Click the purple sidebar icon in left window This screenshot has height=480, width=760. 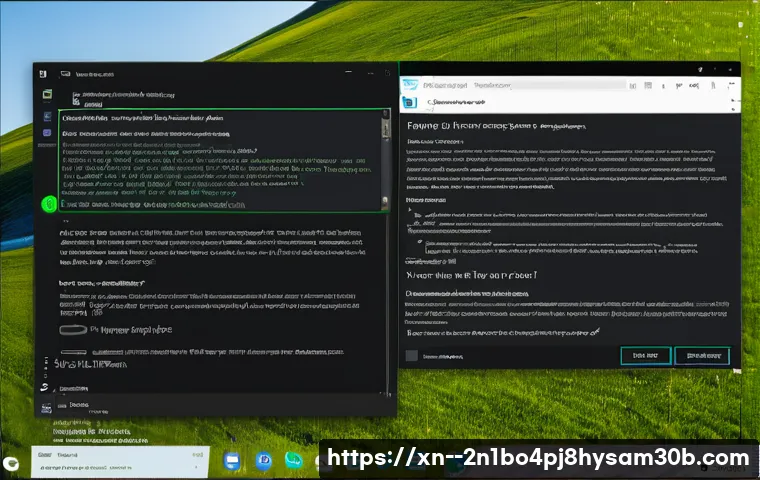tap(47, 132)
